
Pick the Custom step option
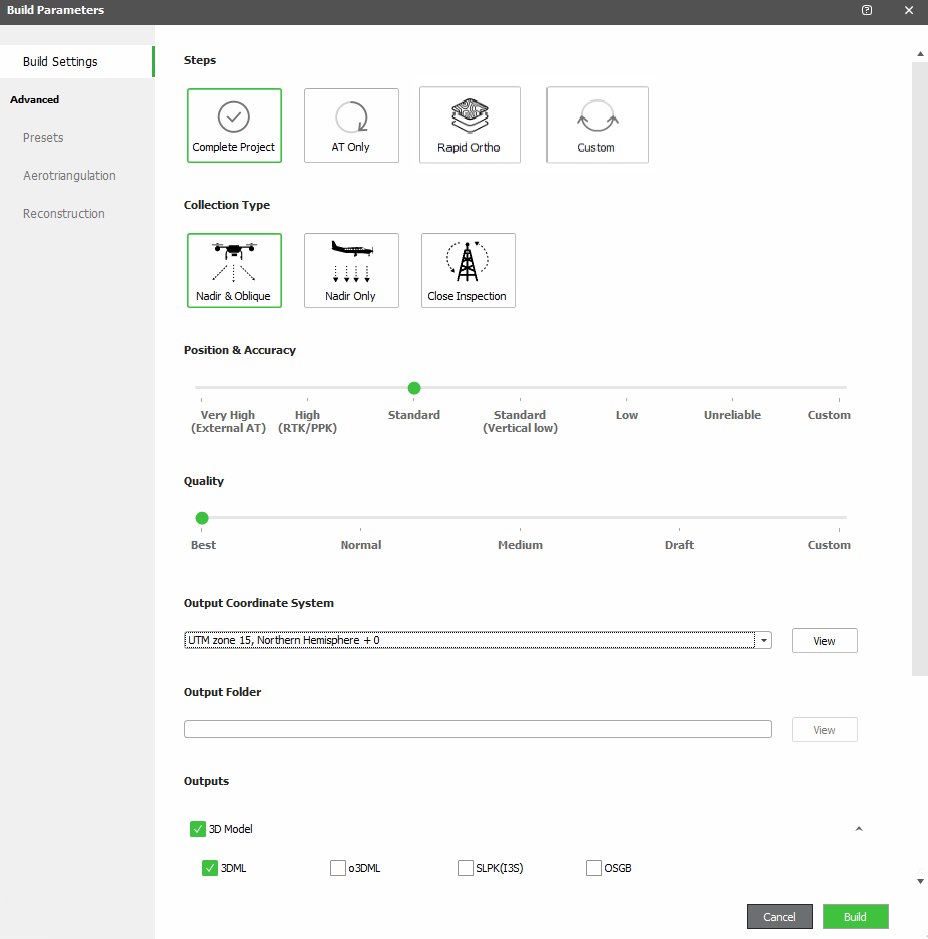pyautogui.click(x=597, y=125)
